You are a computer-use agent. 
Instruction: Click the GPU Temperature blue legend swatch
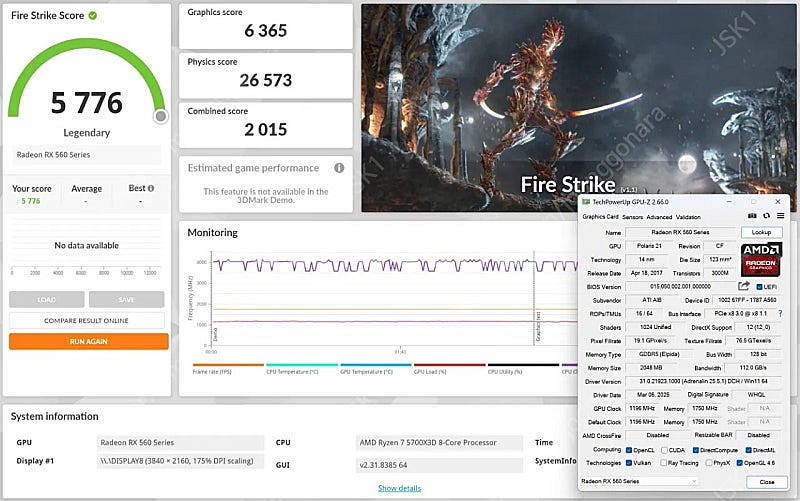point(376,365)
